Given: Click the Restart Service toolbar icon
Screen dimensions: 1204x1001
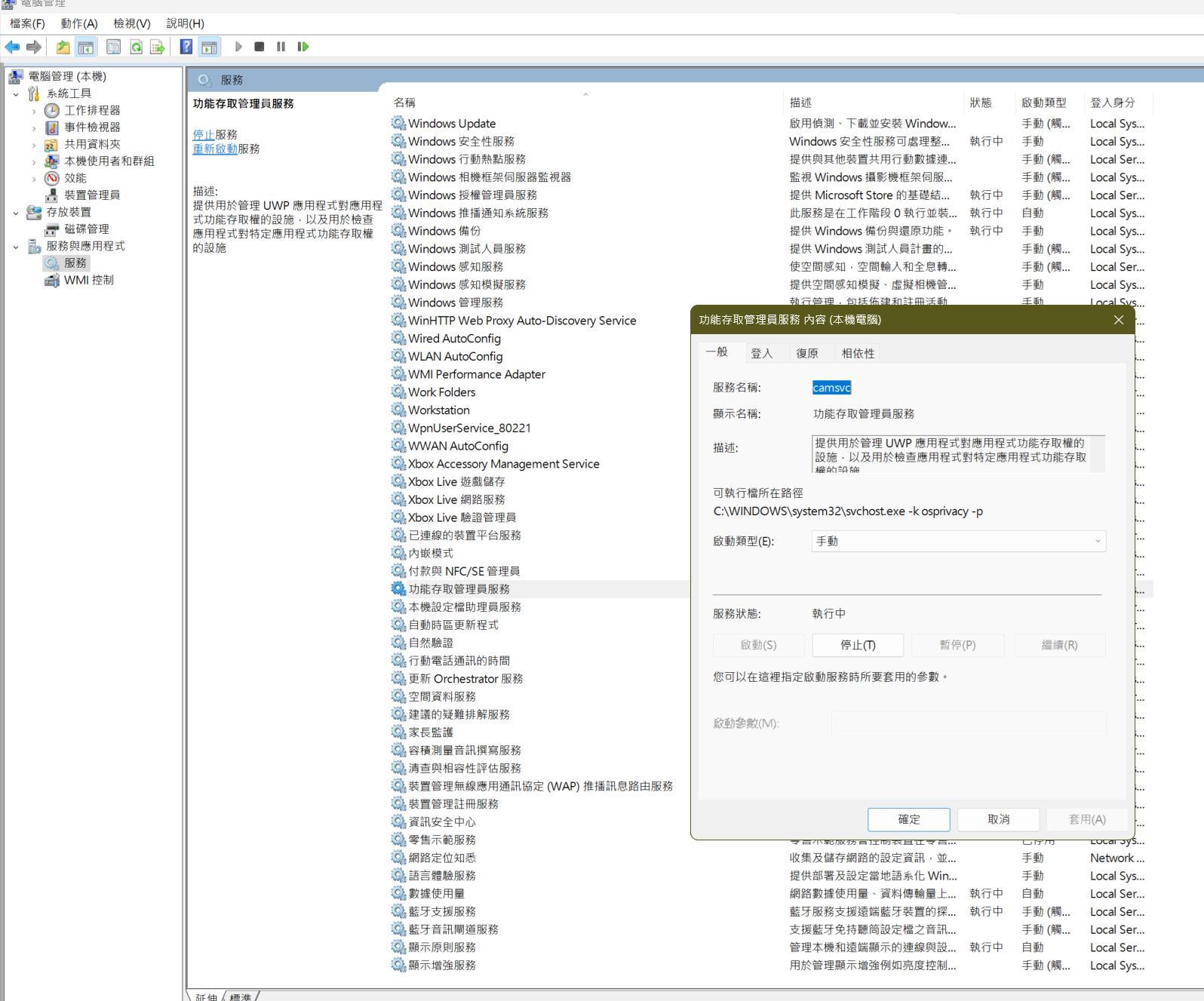Looking at the screenshot, I should pyautogui.click(x=303, y=47).
